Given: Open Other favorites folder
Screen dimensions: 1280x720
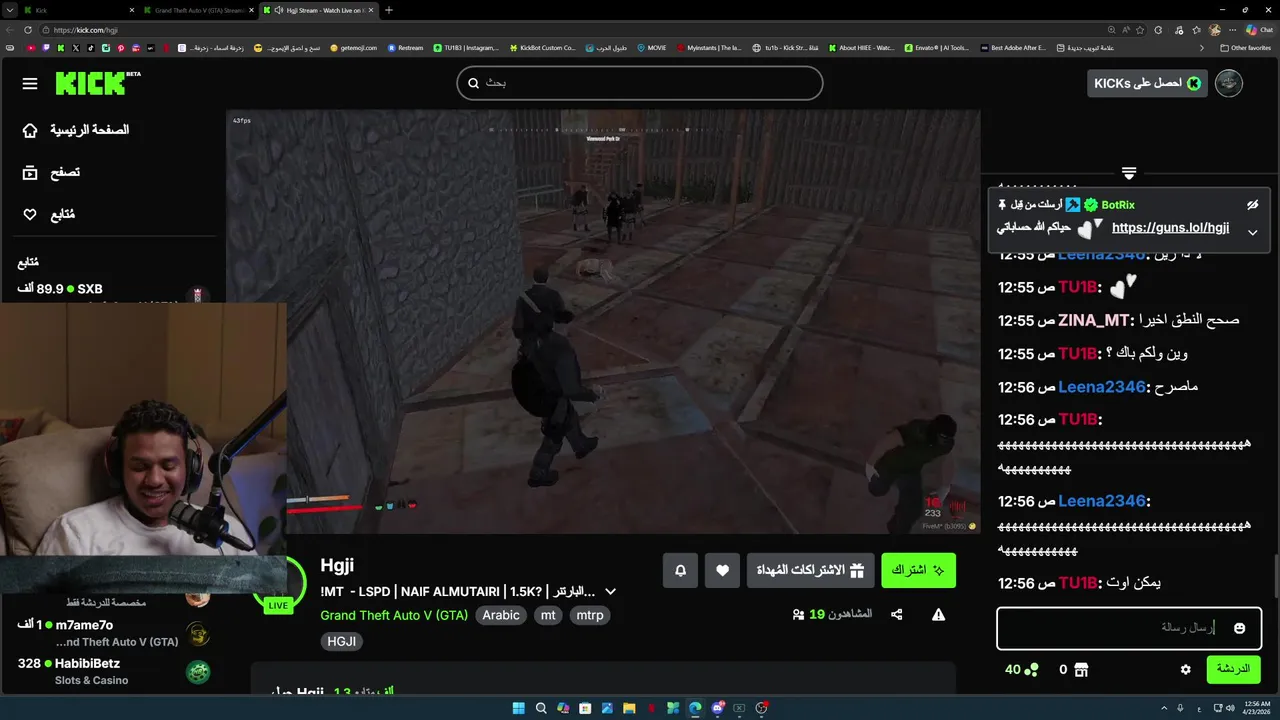Looking at the screenshot, I should (1245, 47).
